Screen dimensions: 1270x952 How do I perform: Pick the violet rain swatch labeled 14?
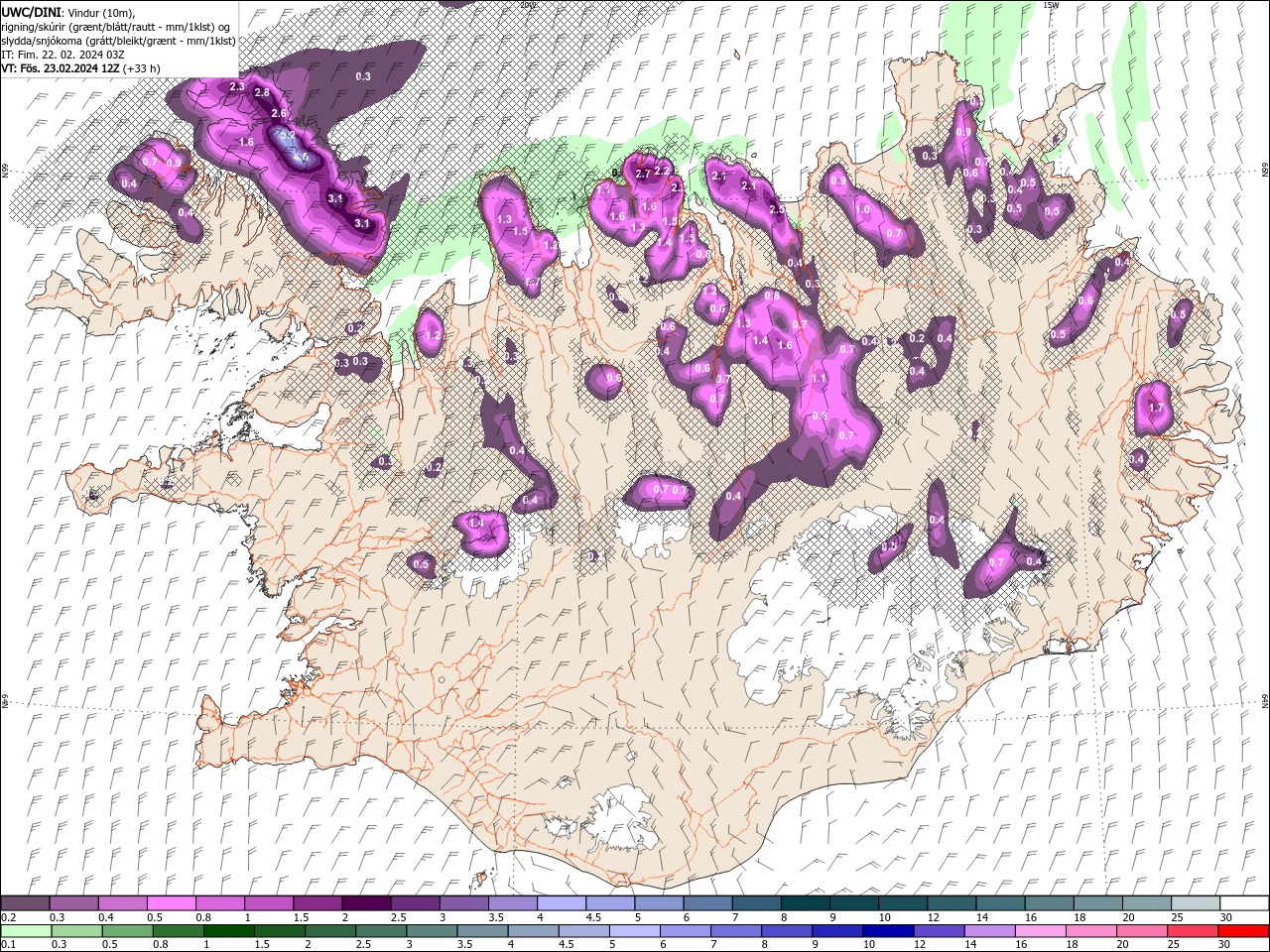point(990,931)
